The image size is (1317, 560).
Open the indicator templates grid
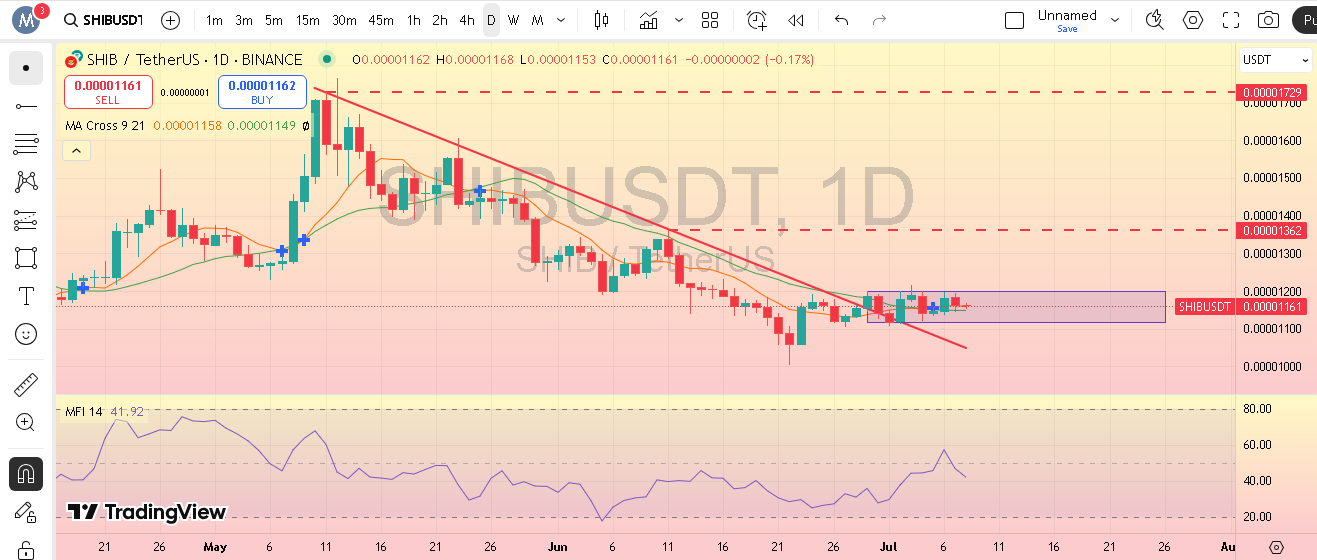pyautogui.click(x=710, y=20)
